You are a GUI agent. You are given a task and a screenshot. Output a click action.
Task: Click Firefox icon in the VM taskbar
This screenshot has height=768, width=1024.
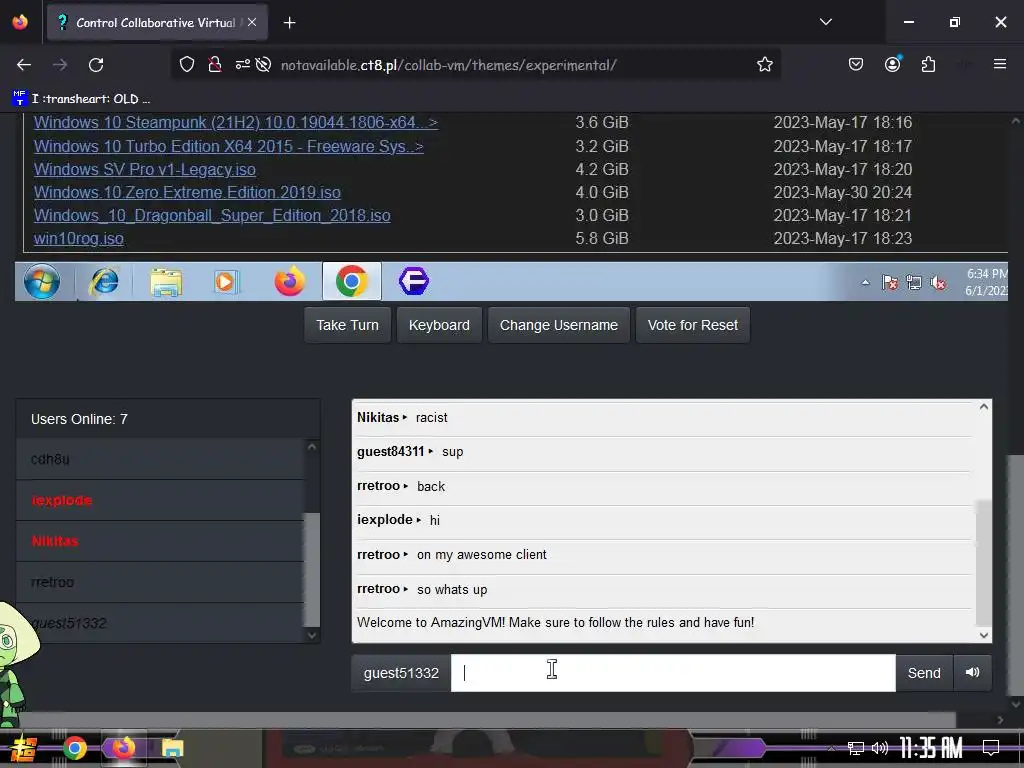[x=289, y=282]
